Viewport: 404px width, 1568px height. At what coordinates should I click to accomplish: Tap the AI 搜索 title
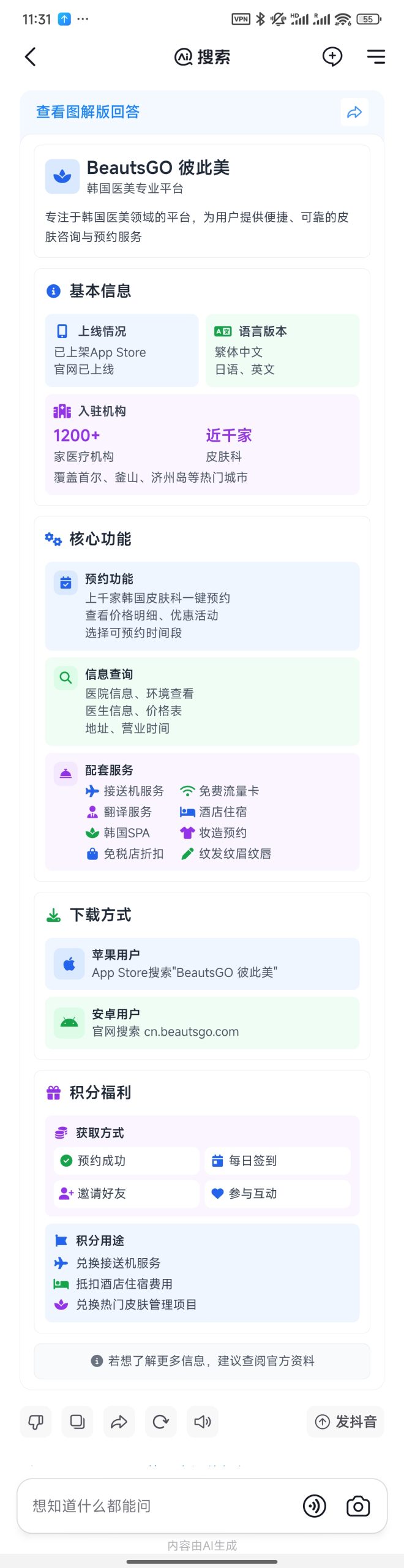coord(202,57)
